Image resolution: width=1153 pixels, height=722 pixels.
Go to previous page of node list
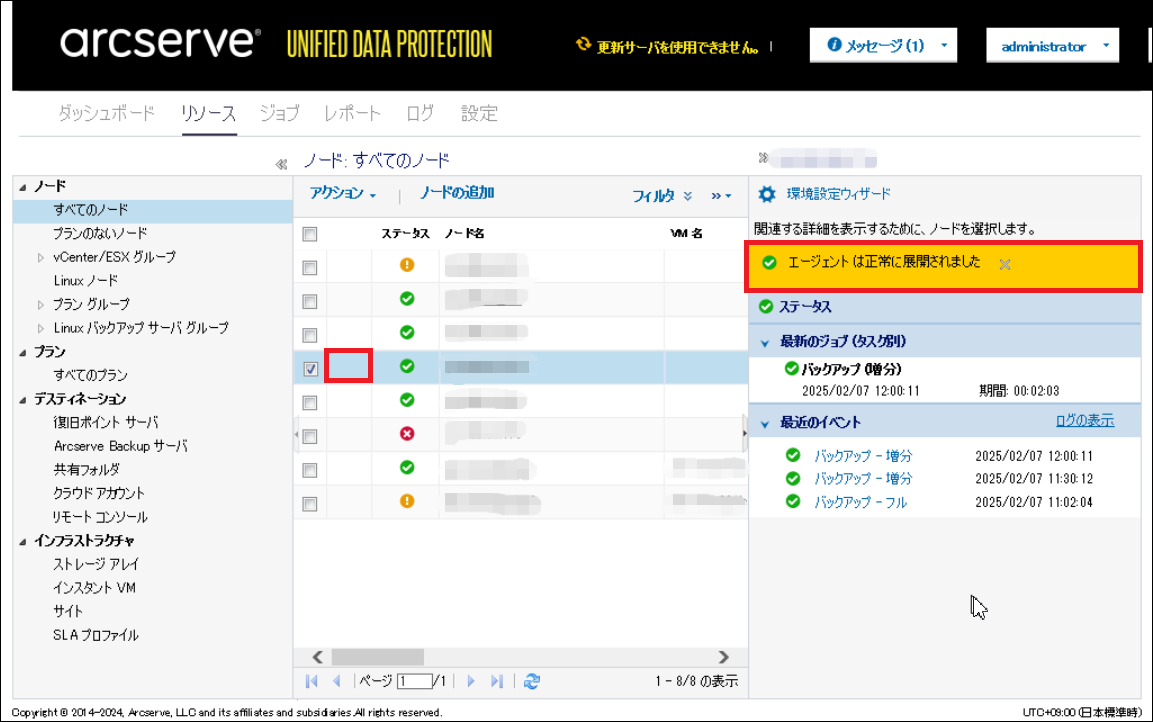point(337,682)
